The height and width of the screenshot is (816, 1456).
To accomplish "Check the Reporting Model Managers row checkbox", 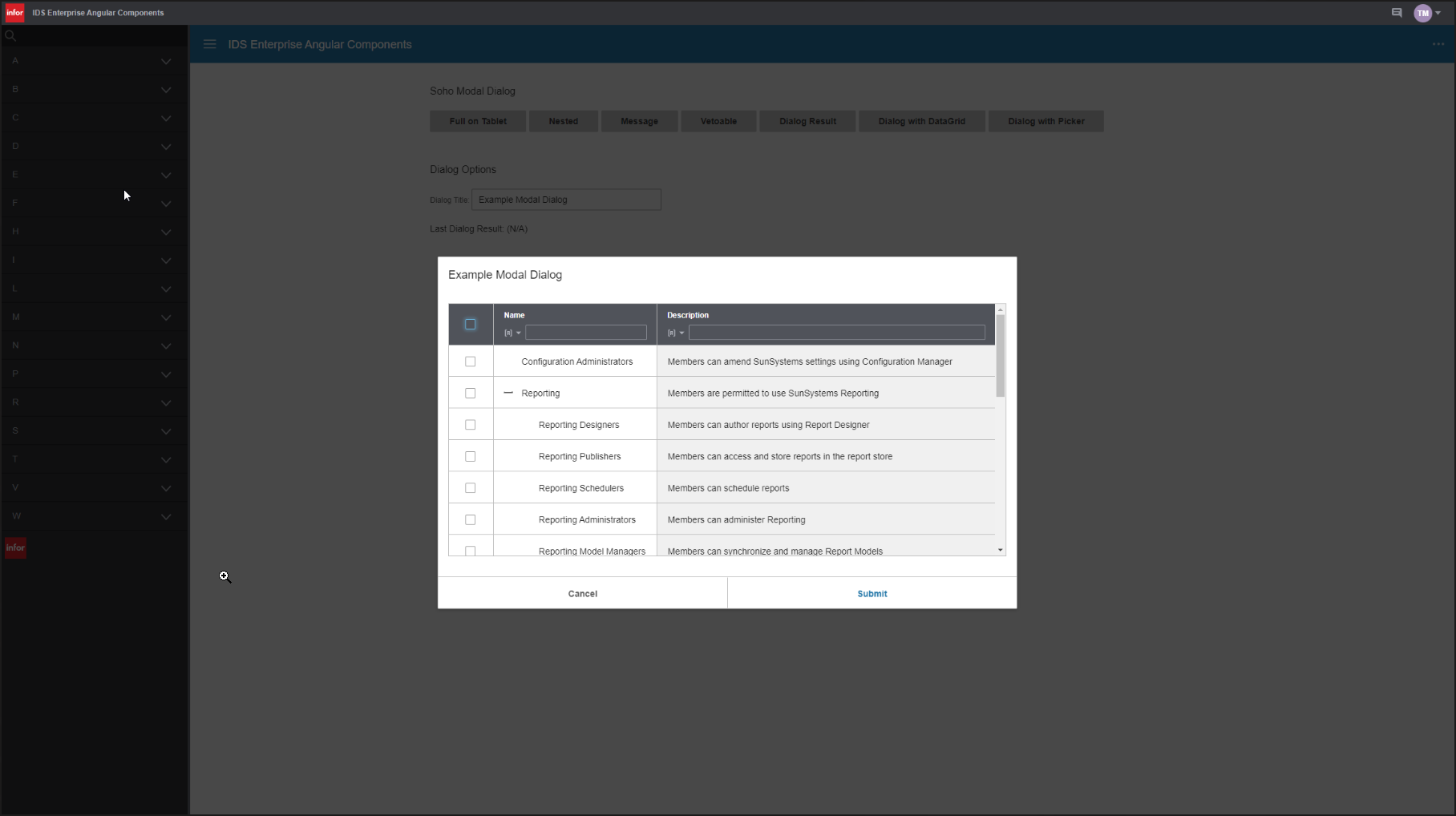I will click(471, 551).
